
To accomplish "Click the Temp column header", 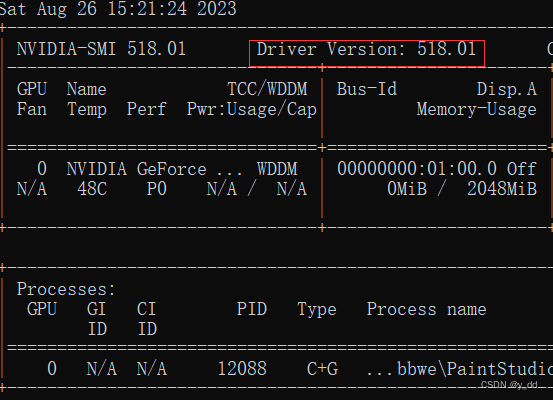I will click(87, 109).
